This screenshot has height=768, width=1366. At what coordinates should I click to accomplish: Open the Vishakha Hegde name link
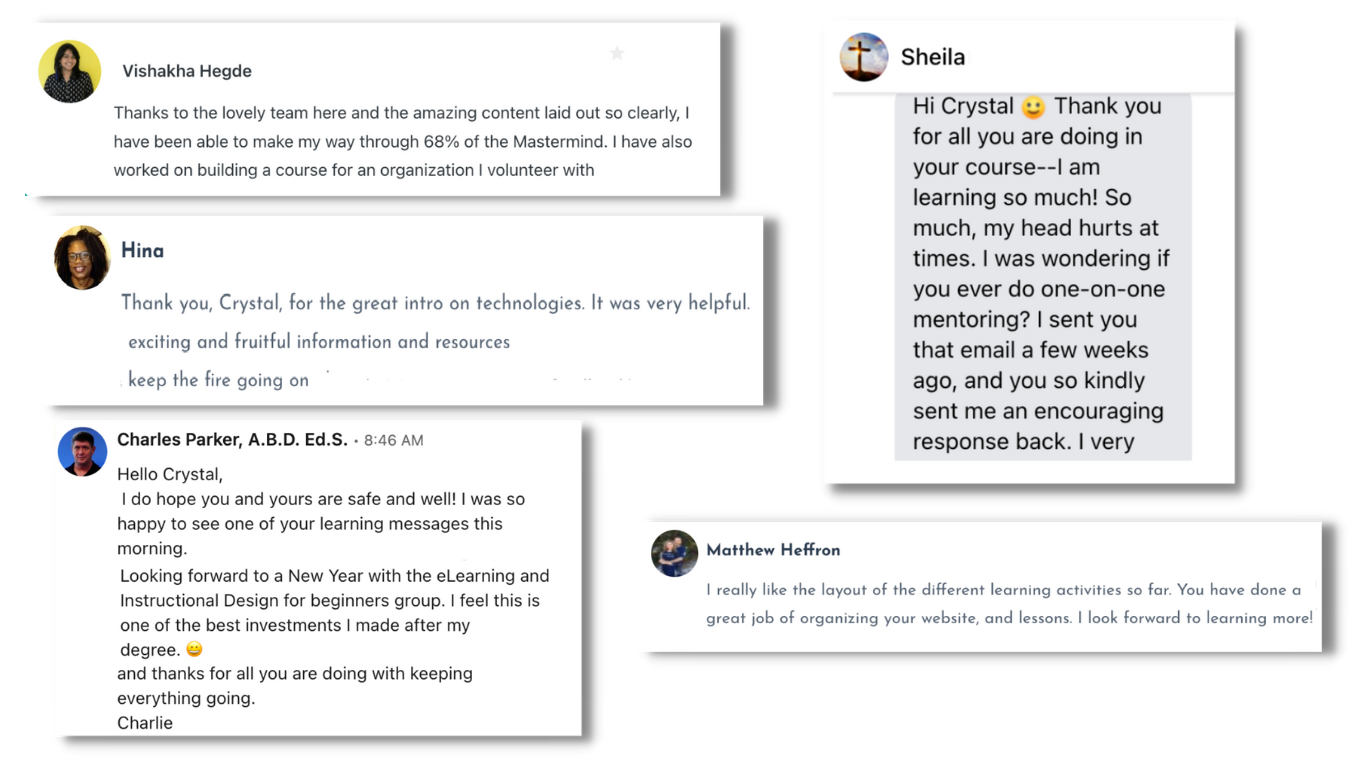tap(187, 71)
